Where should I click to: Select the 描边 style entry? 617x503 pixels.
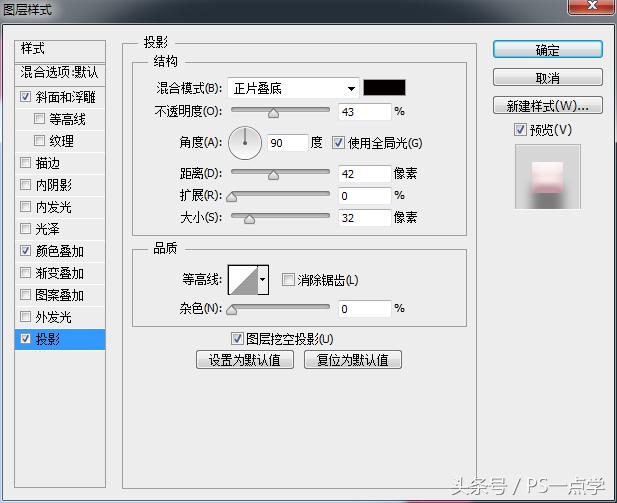(48, 163)
